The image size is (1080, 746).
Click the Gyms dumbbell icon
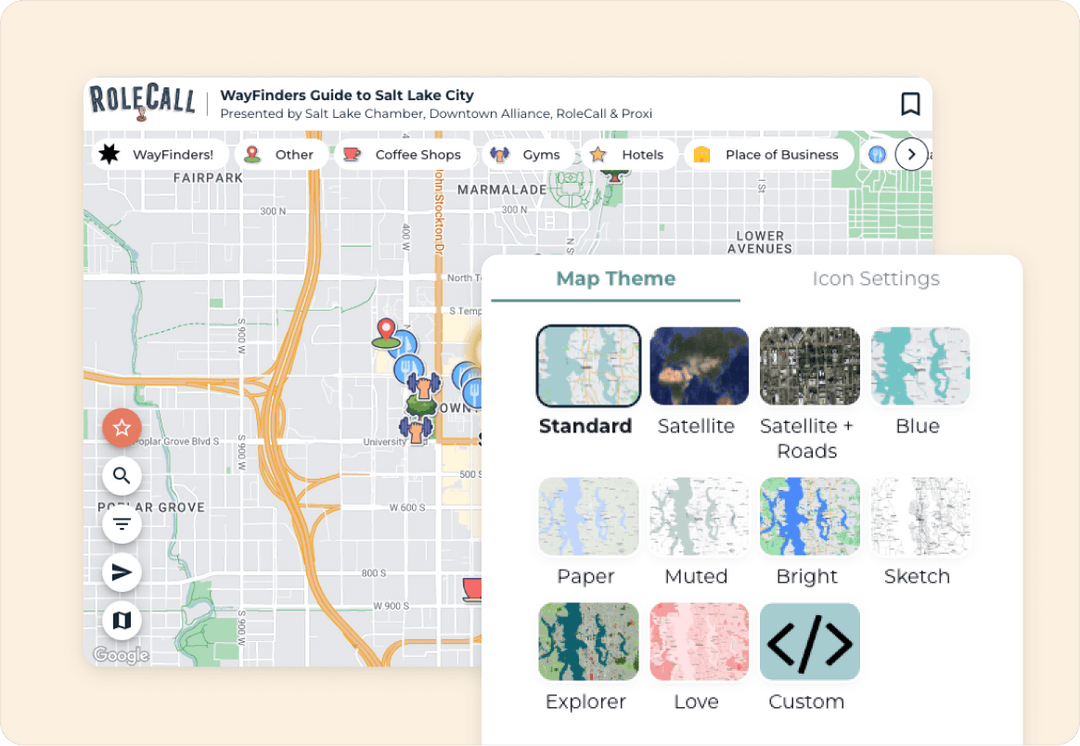[x=497, y=154]
